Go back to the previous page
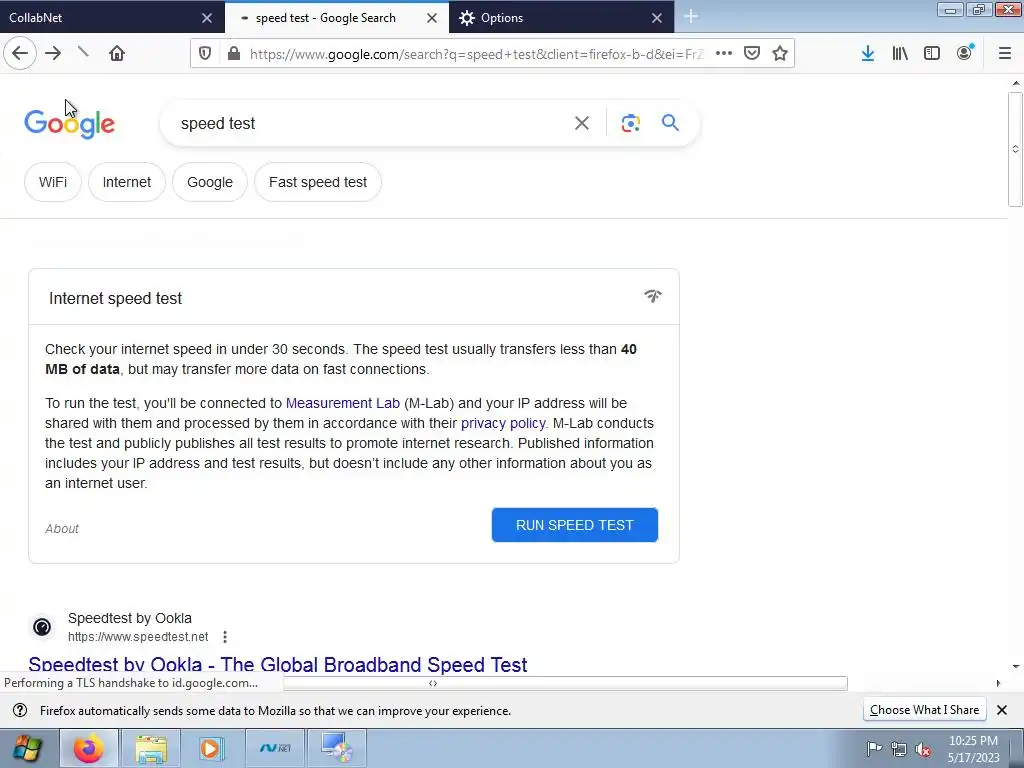 click(20, 53)
